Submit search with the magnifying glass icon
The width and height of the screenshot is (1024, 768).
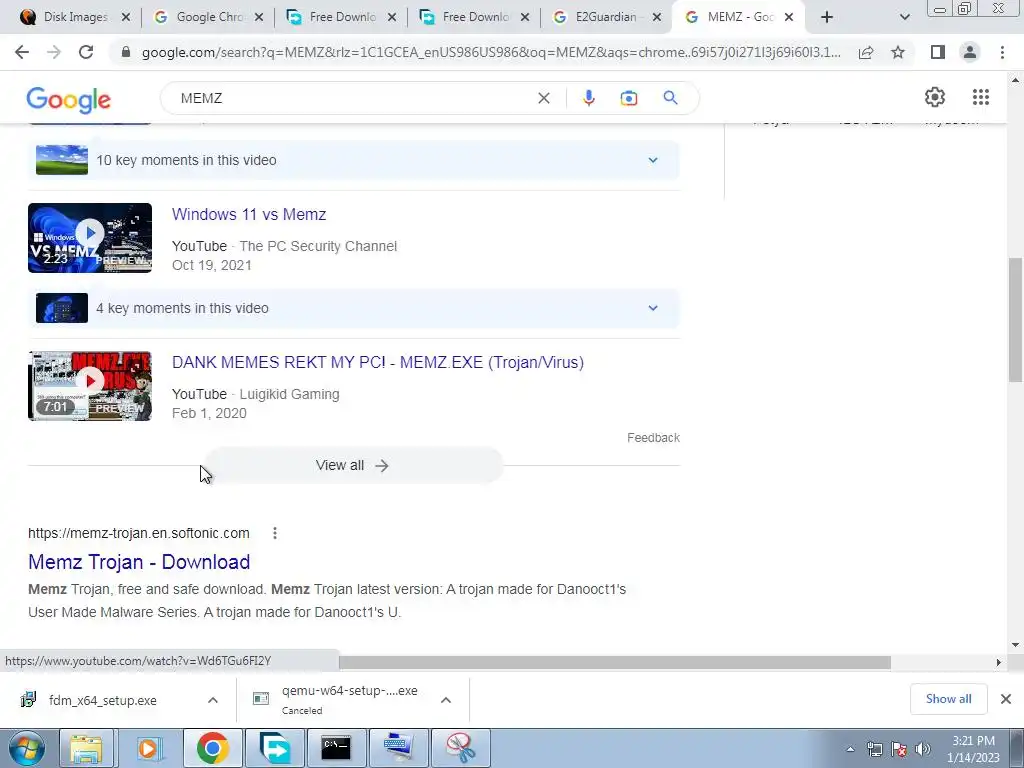coord(670,98)
